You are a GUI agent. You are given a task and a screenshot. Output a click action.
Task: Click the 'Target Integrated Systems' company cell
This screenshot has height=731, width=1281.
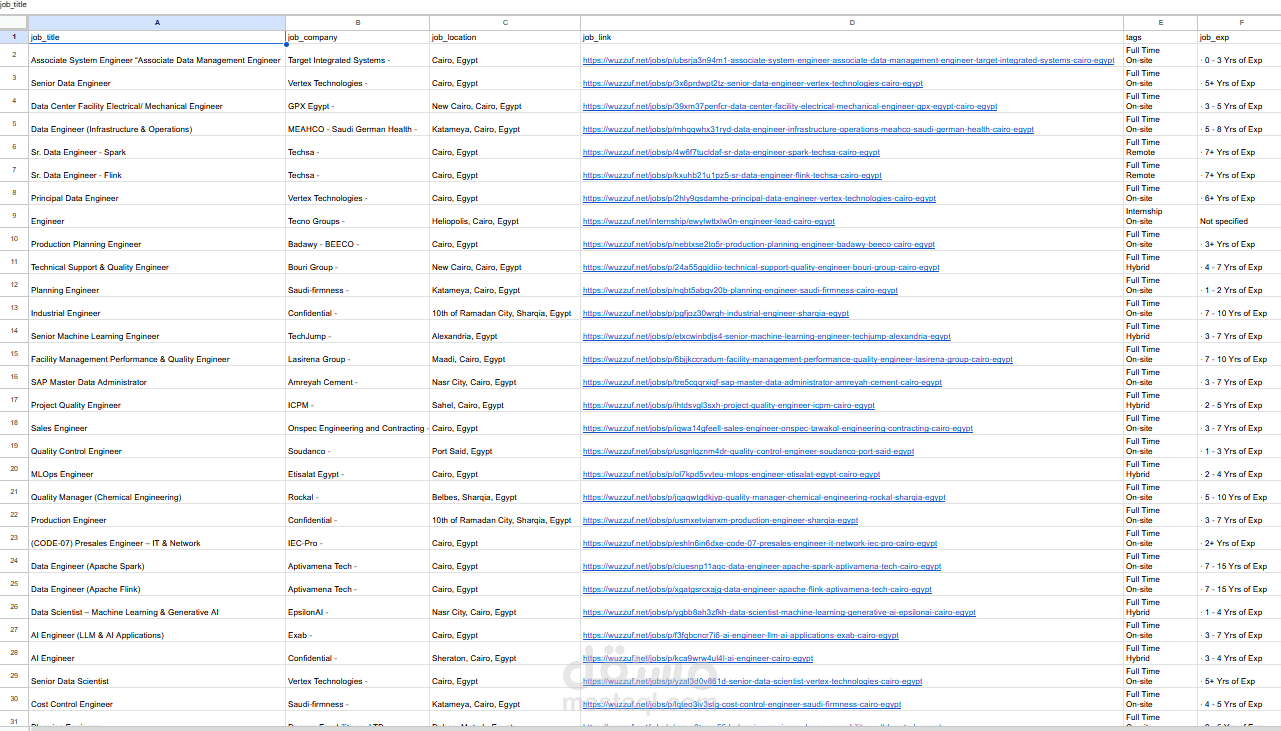(x=358, y=56)
